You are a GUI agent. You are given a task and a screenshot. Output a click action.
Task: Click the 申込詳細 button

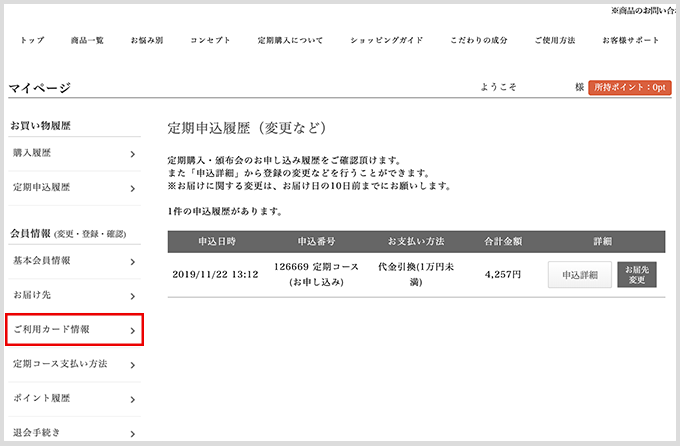click(x=580, y=275)
